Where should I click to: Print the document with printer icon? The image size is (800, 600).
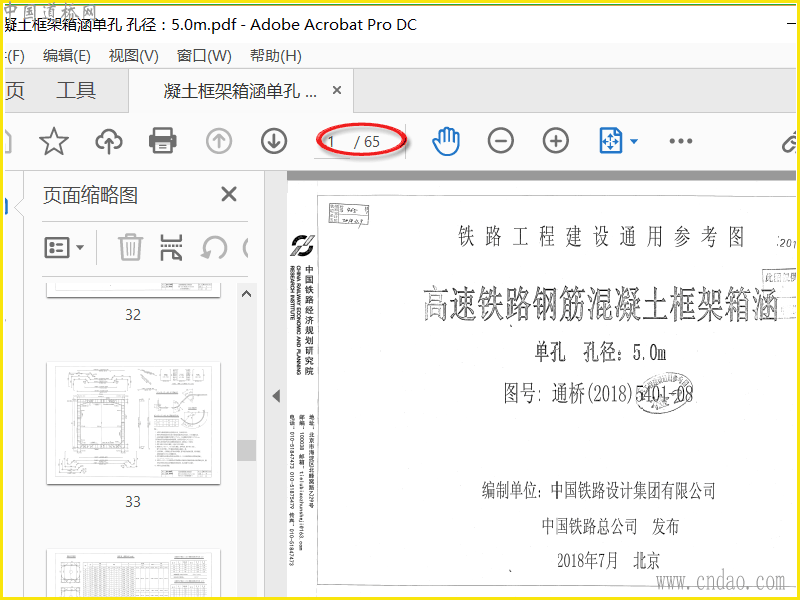pos(163,141)
